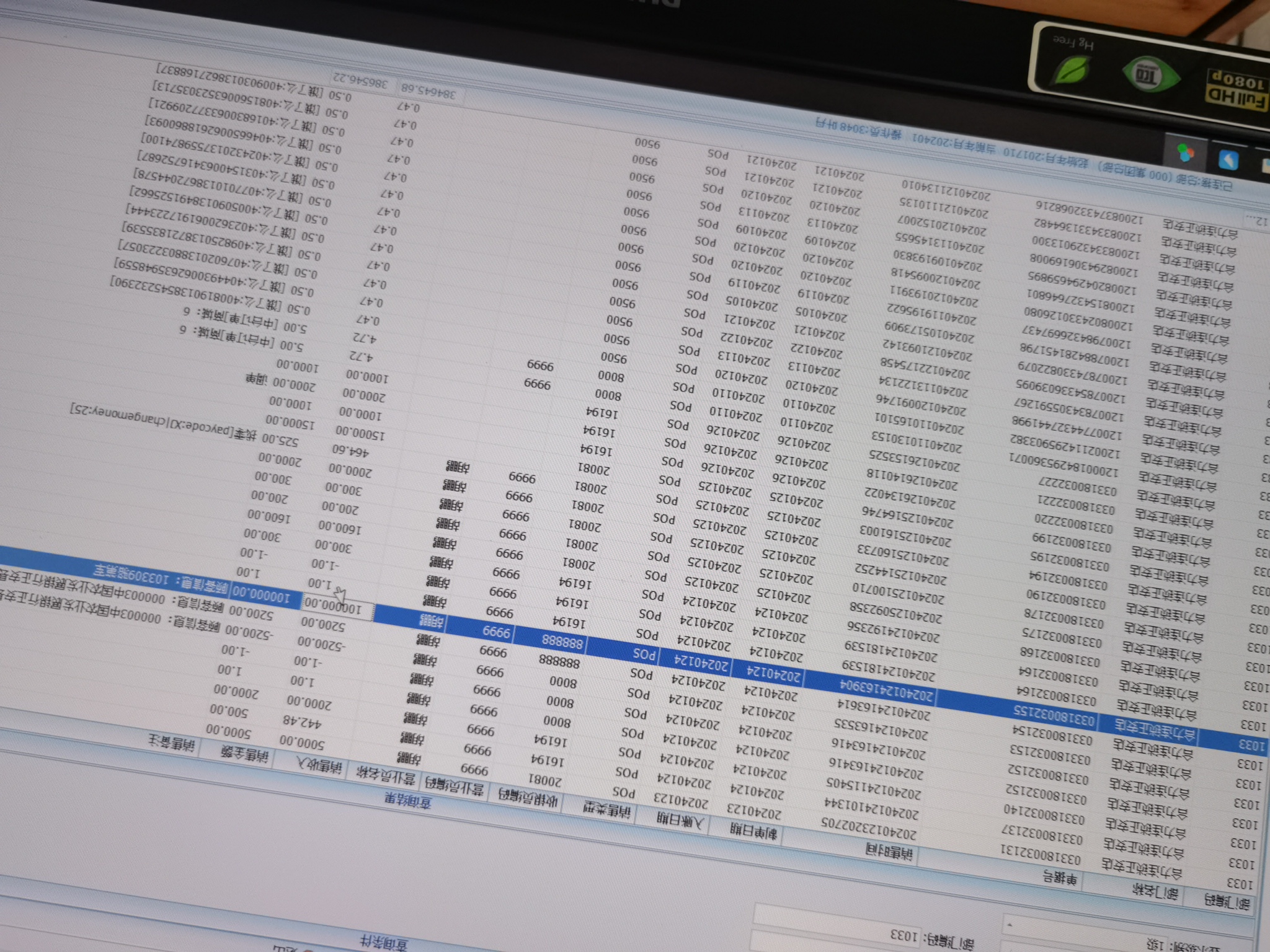This screenshot has height=952, width=1270.
Task: Click the 销售备注 column header
Action: click(172, 742)
